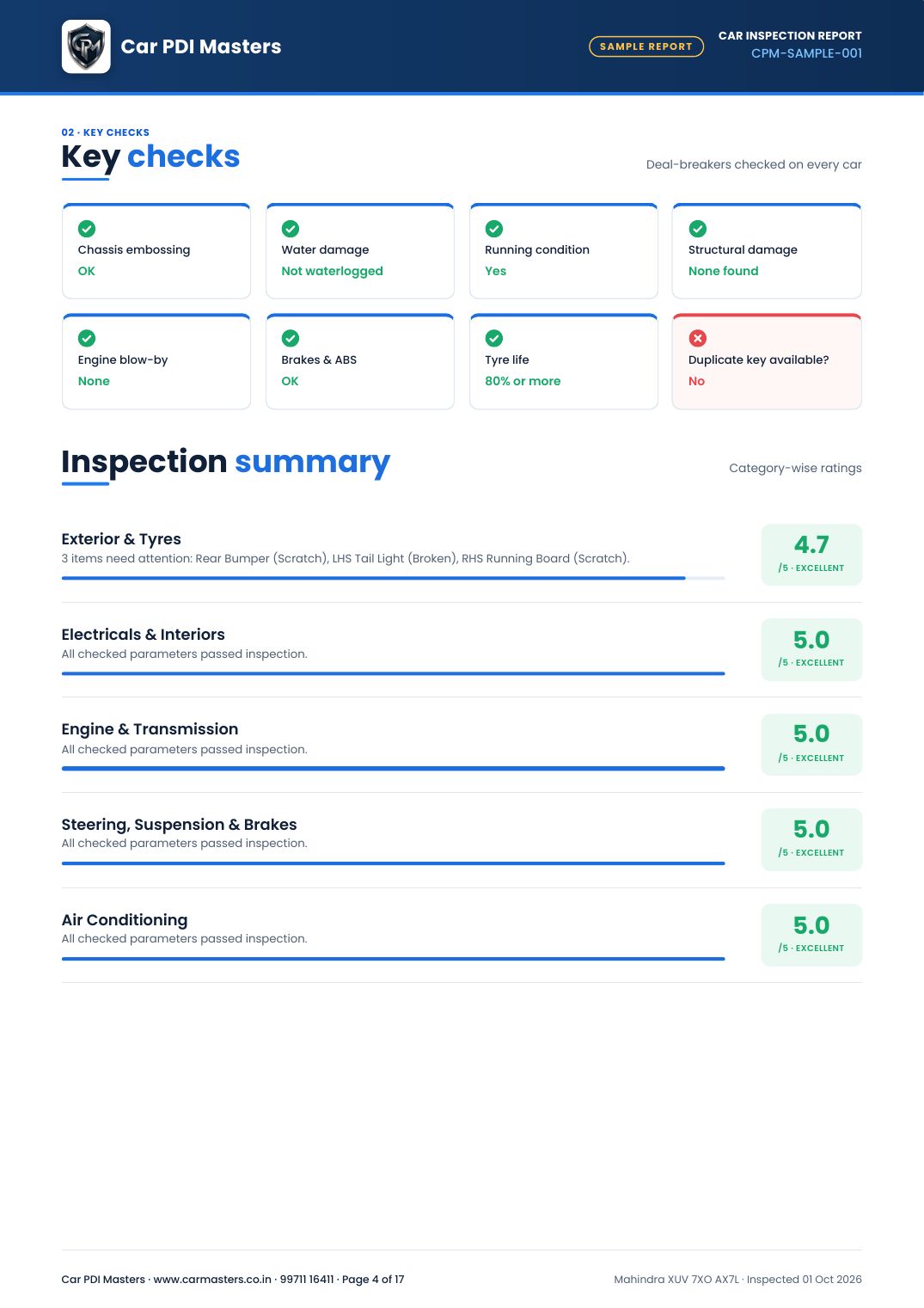Click the SAMPLE REPORT badge
The width and height of the screenshot is (924, 1308).
pos(646,46)
